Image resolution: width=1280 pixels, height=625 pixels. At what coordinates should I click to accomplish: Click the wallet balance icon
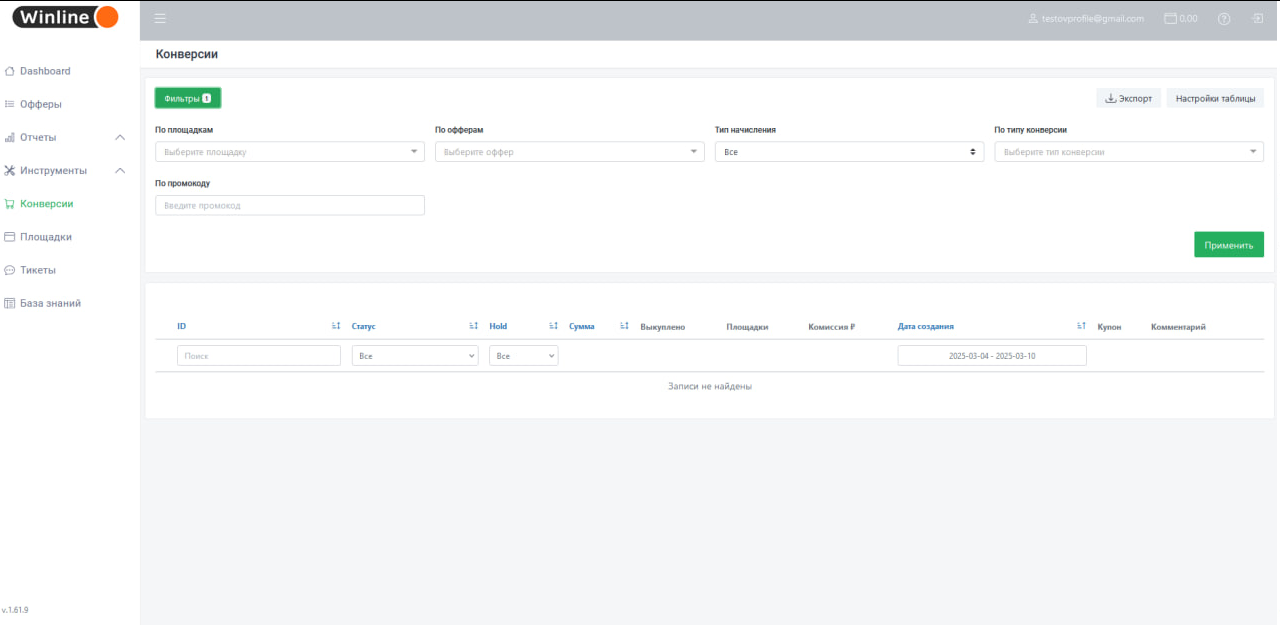click(x=1170, y=19)
